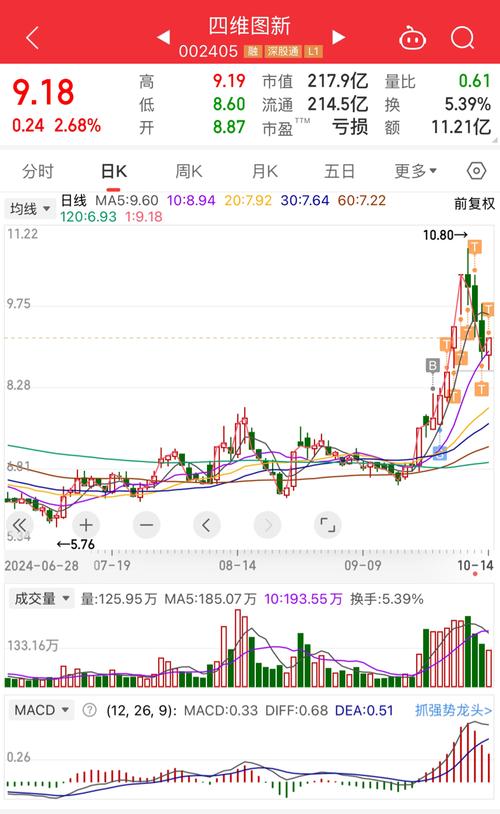Switch chart to fullscreen mode icon
The image size is (500, 814).
328,525
